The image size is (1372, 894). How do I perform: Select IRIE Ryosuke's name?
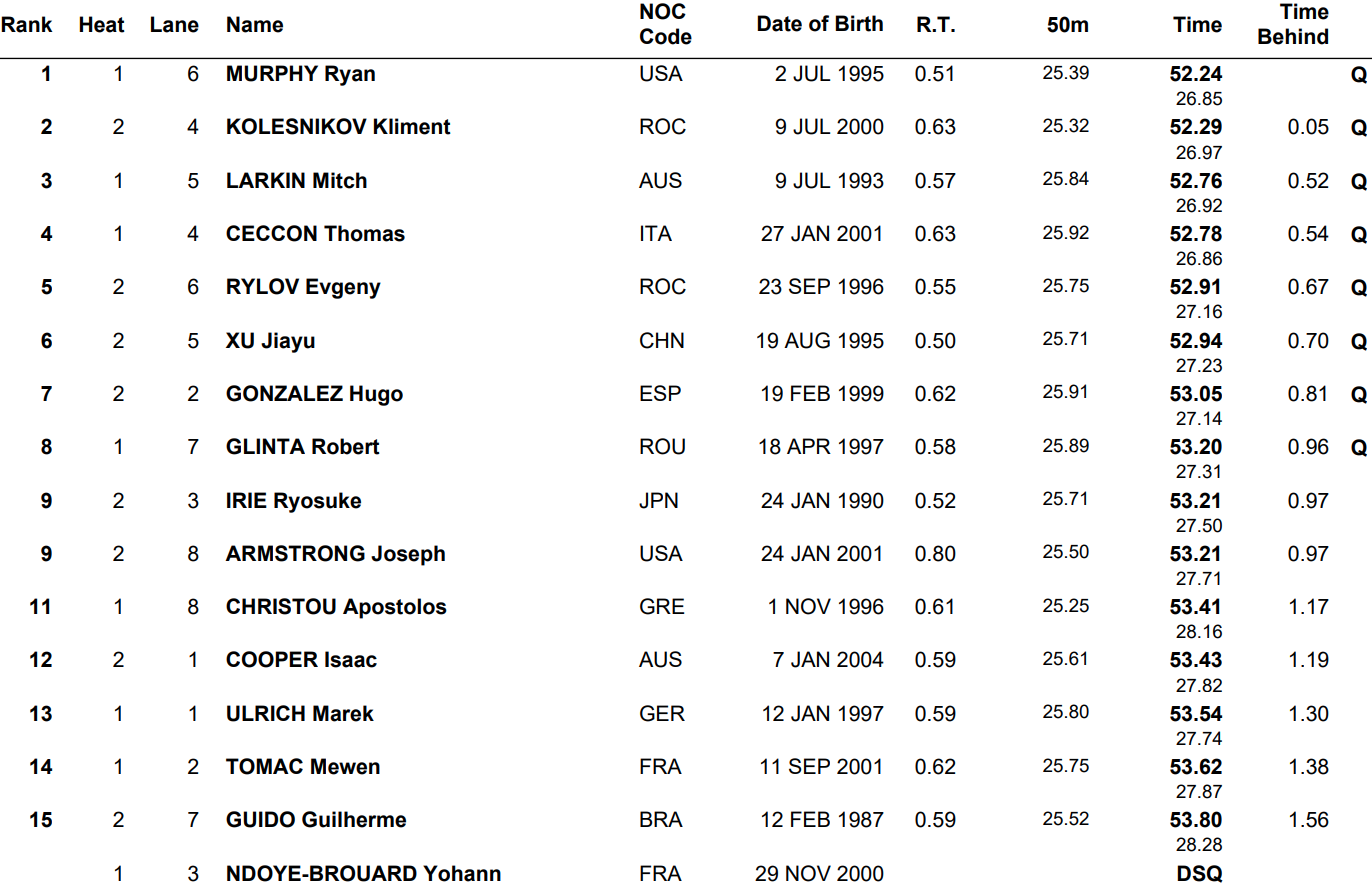pos(294,501)
